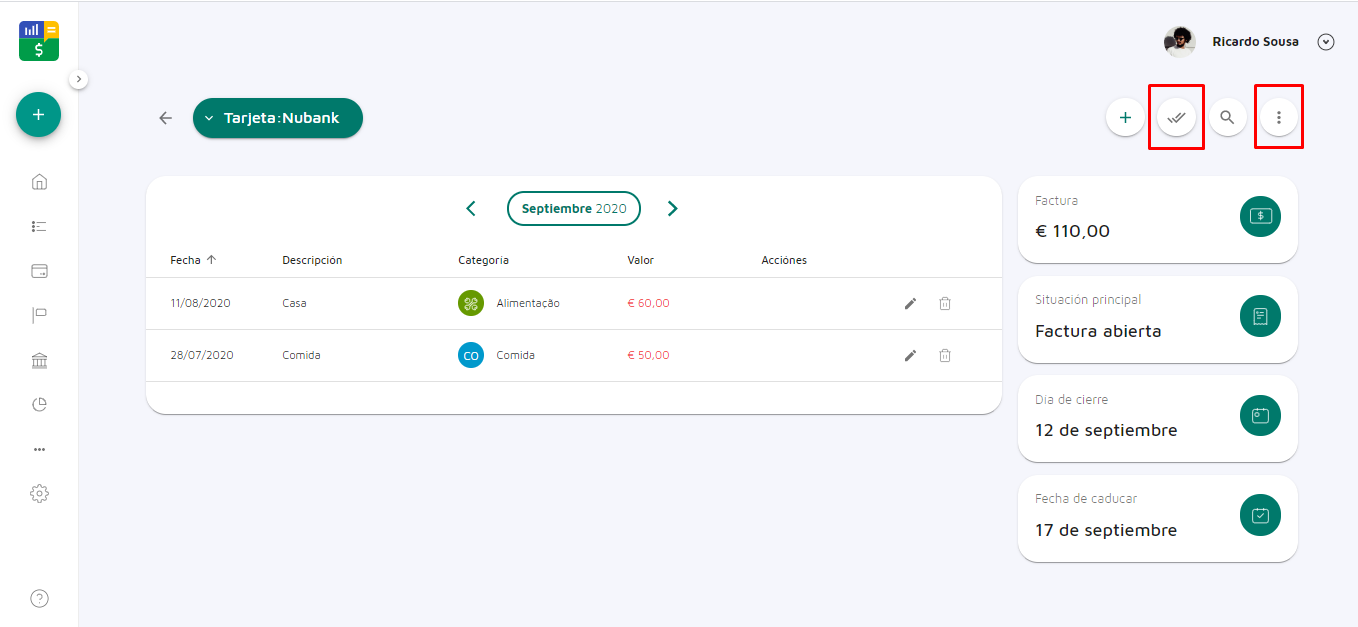Delete the Comida transaction with trash icon
The height and width of the screenshot is (627, 1358).
pyautogui.click(x=945, y=355)
